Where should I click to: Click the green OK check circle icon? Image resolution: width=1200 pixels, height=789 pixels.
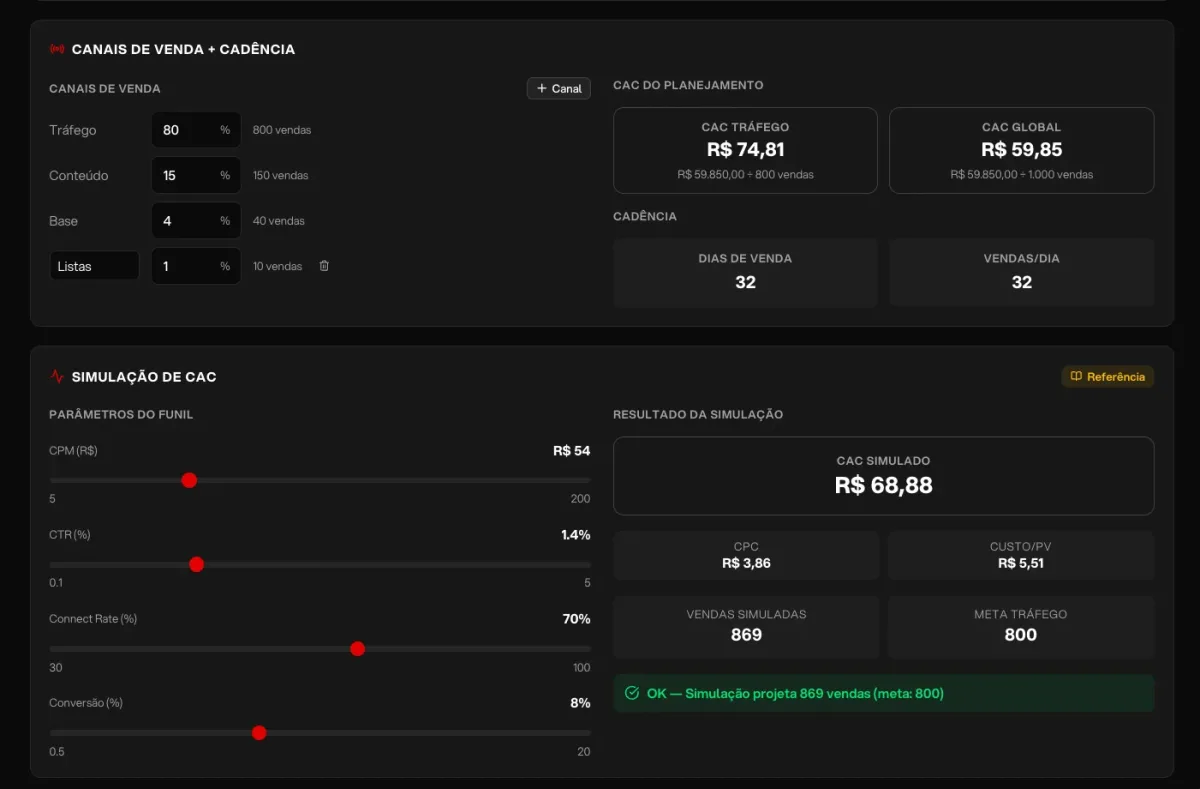pyautogui.click(x=632, y=693)
